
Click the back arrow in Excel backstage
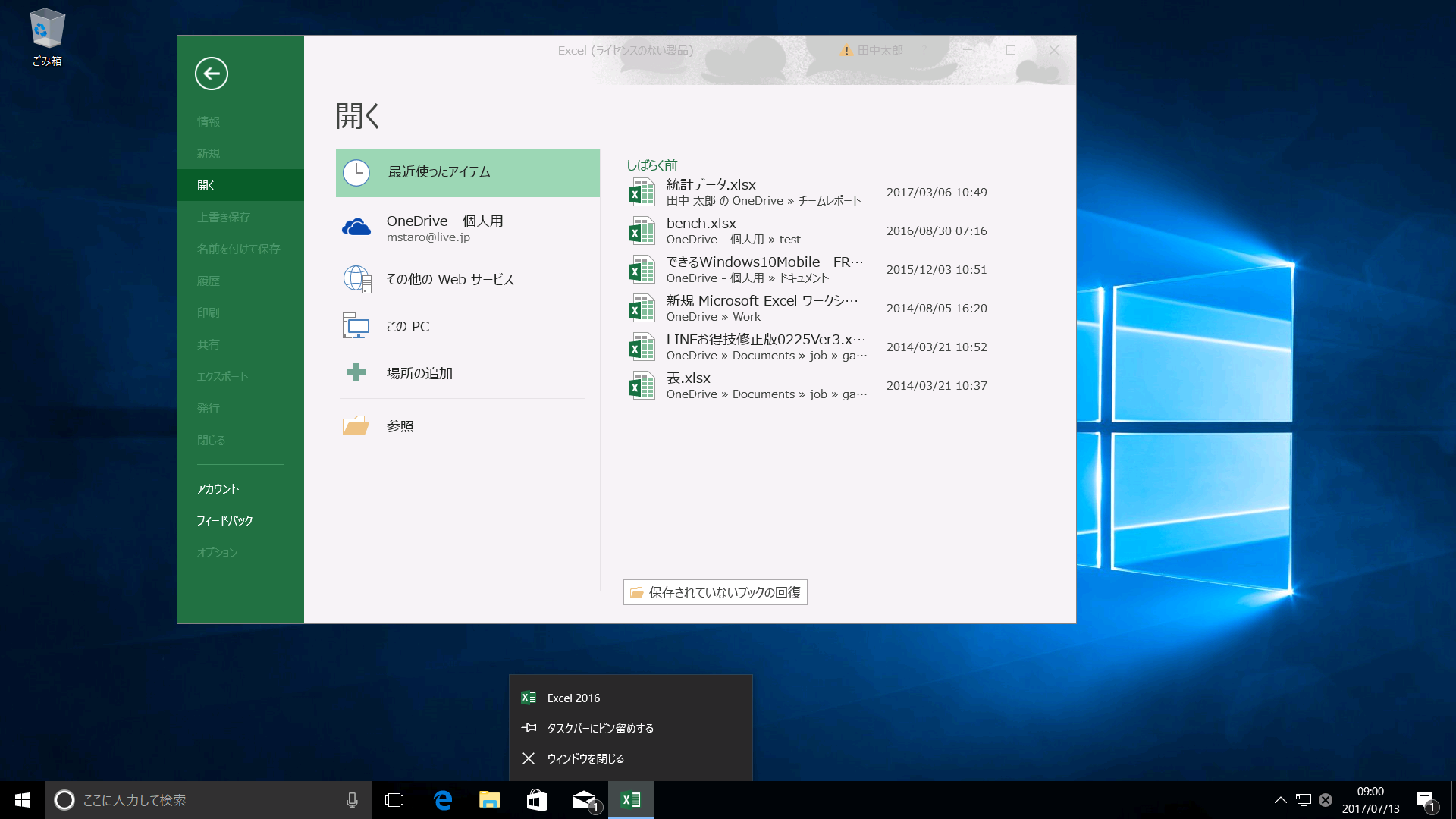211,74
